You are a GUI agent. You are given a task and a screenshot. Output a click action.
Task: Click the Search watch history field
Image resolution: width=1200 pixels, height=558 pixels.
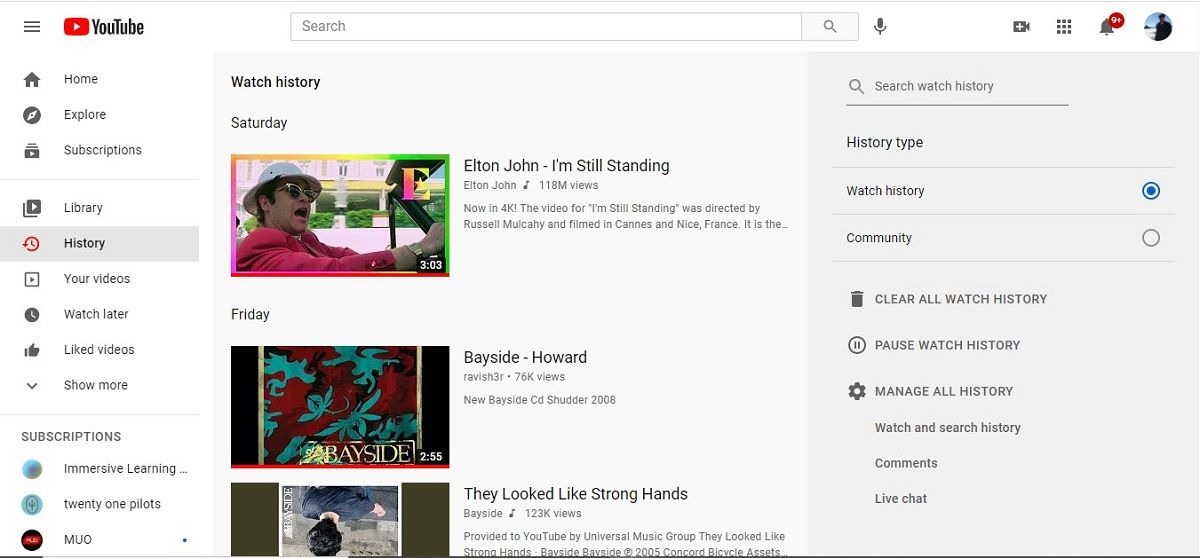pos(957,87)
